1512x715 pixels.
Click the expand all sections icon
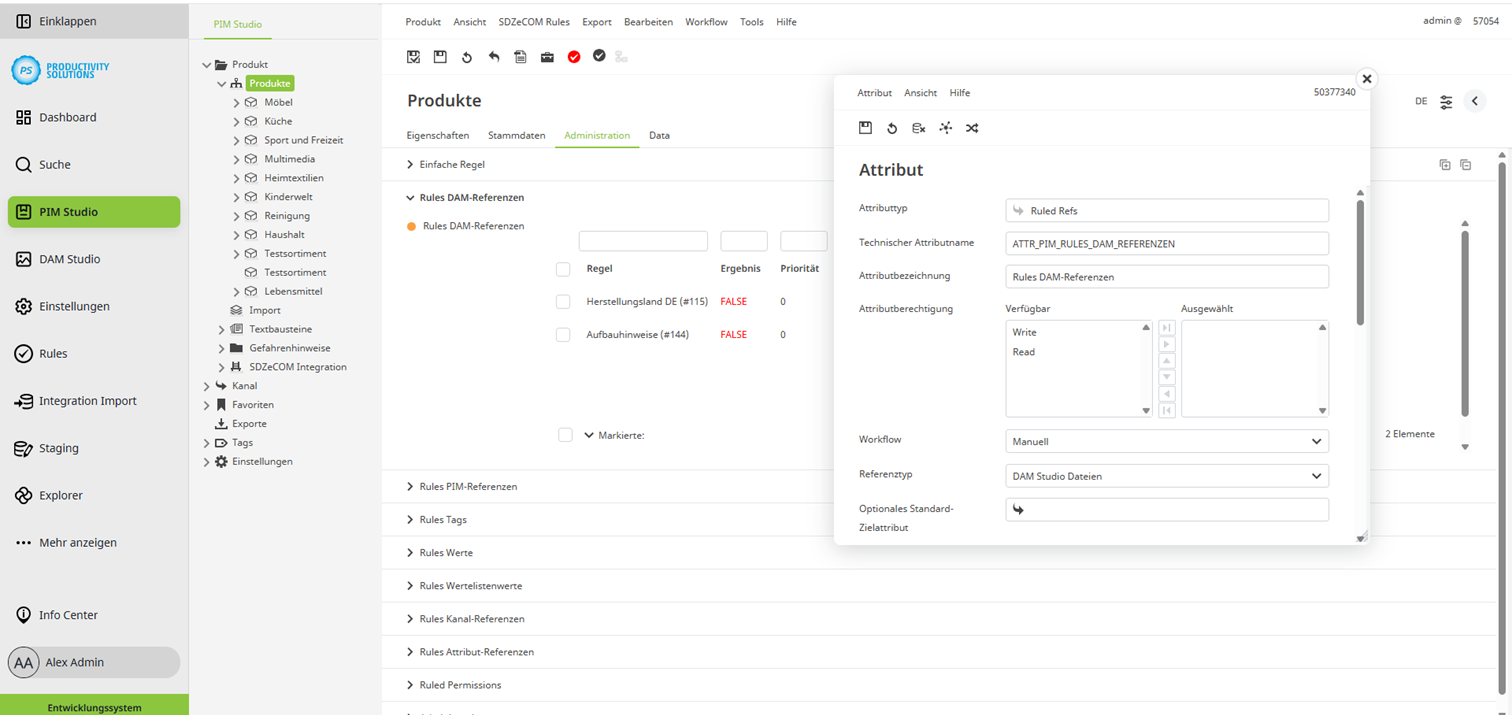click(x=1444, y=165)
